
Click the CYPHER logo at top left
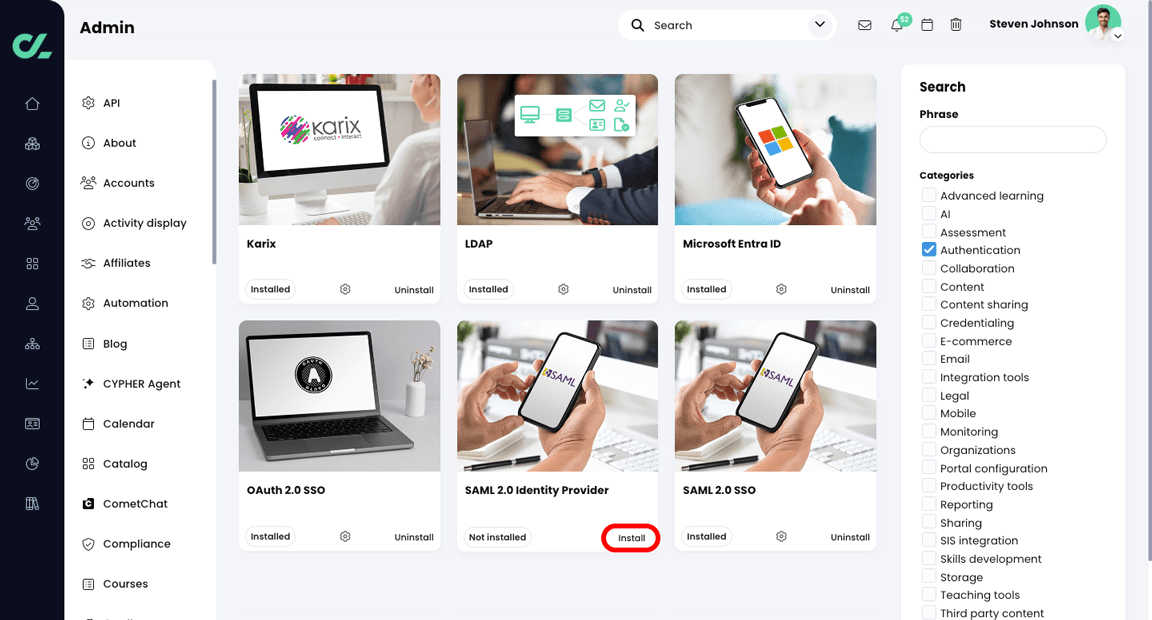(x=32, y=46)
